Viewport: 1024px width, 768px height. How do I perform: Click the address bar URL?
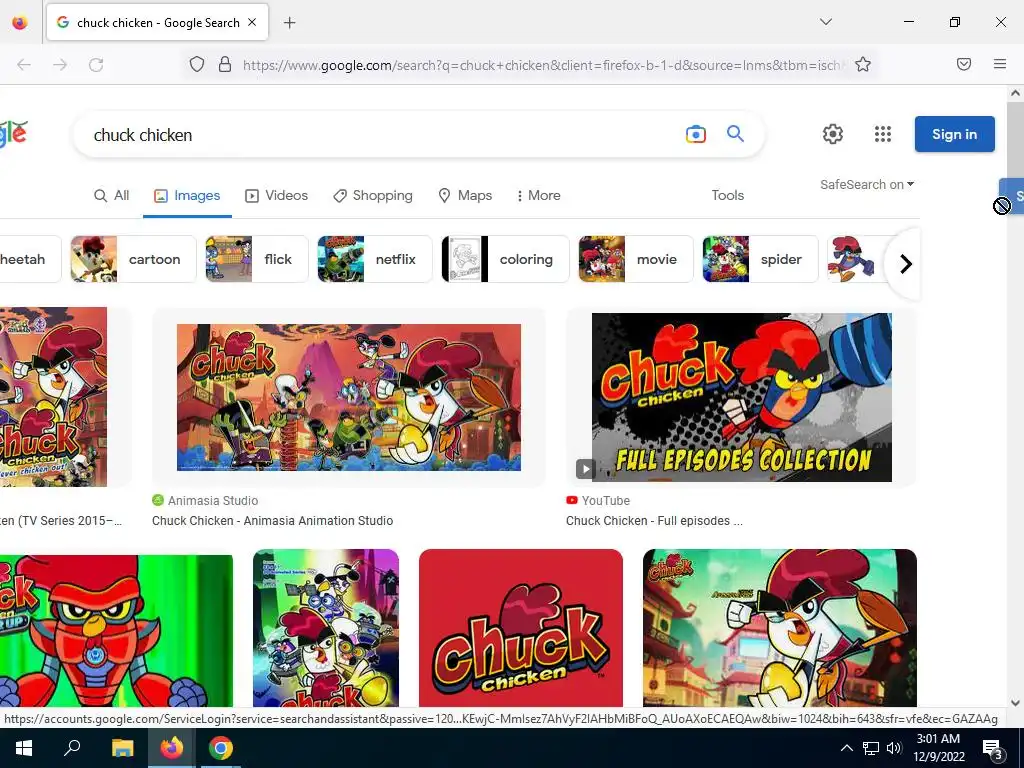click(x=543, y=65)
